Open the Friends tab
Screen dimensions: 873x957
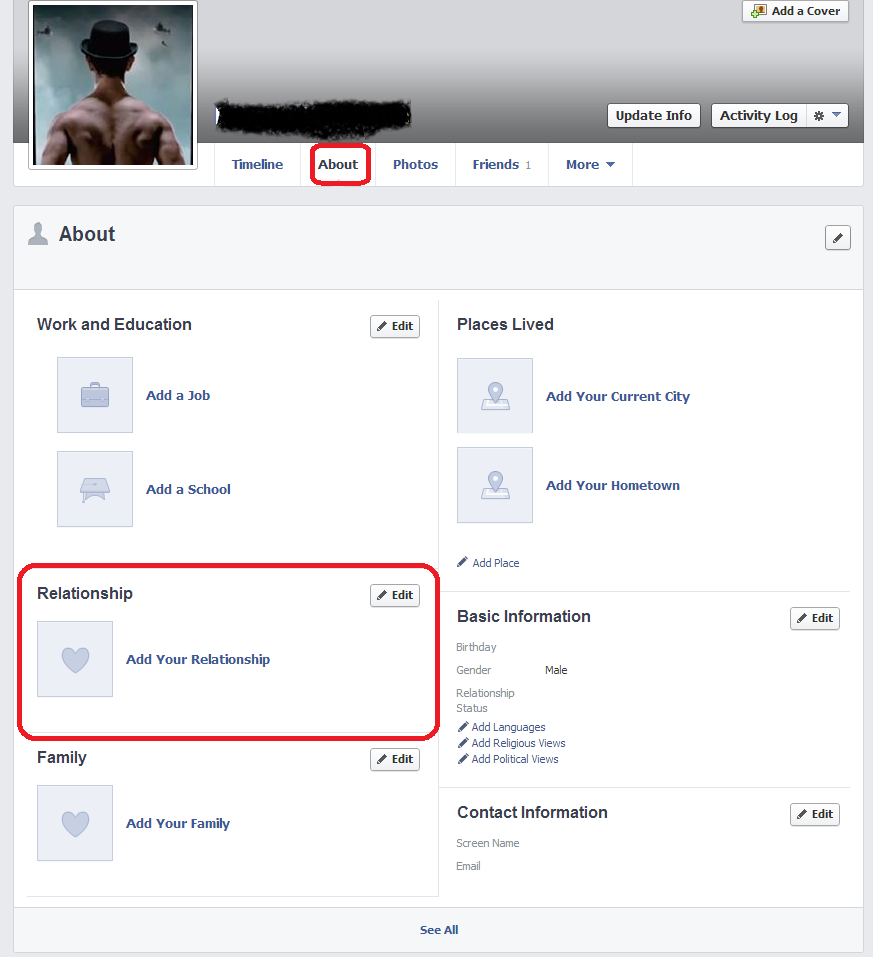point(501,165)
